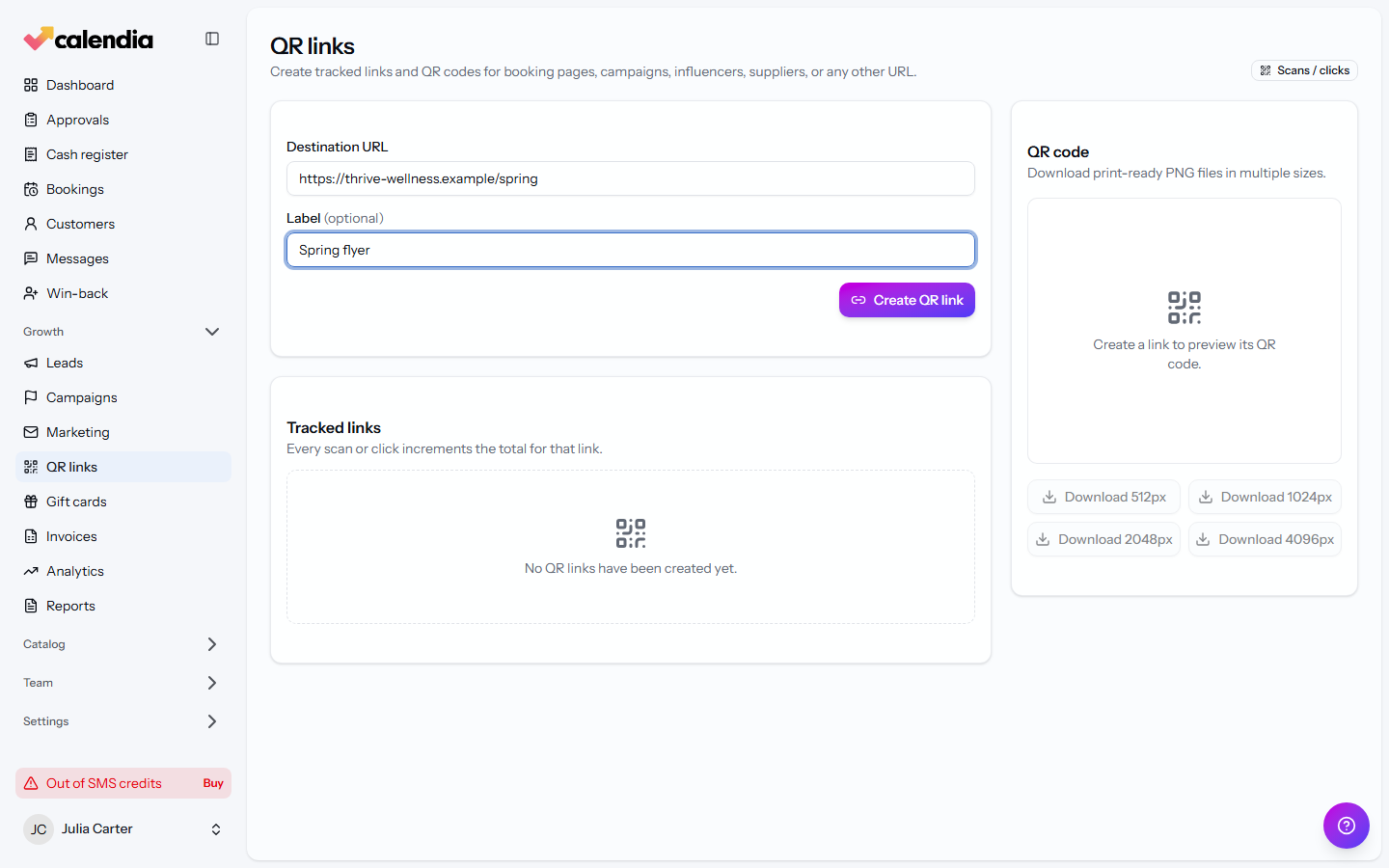This screenshot has width=1389, height=868.
Task: Collapse the Growth section
Action: point(212,332)
